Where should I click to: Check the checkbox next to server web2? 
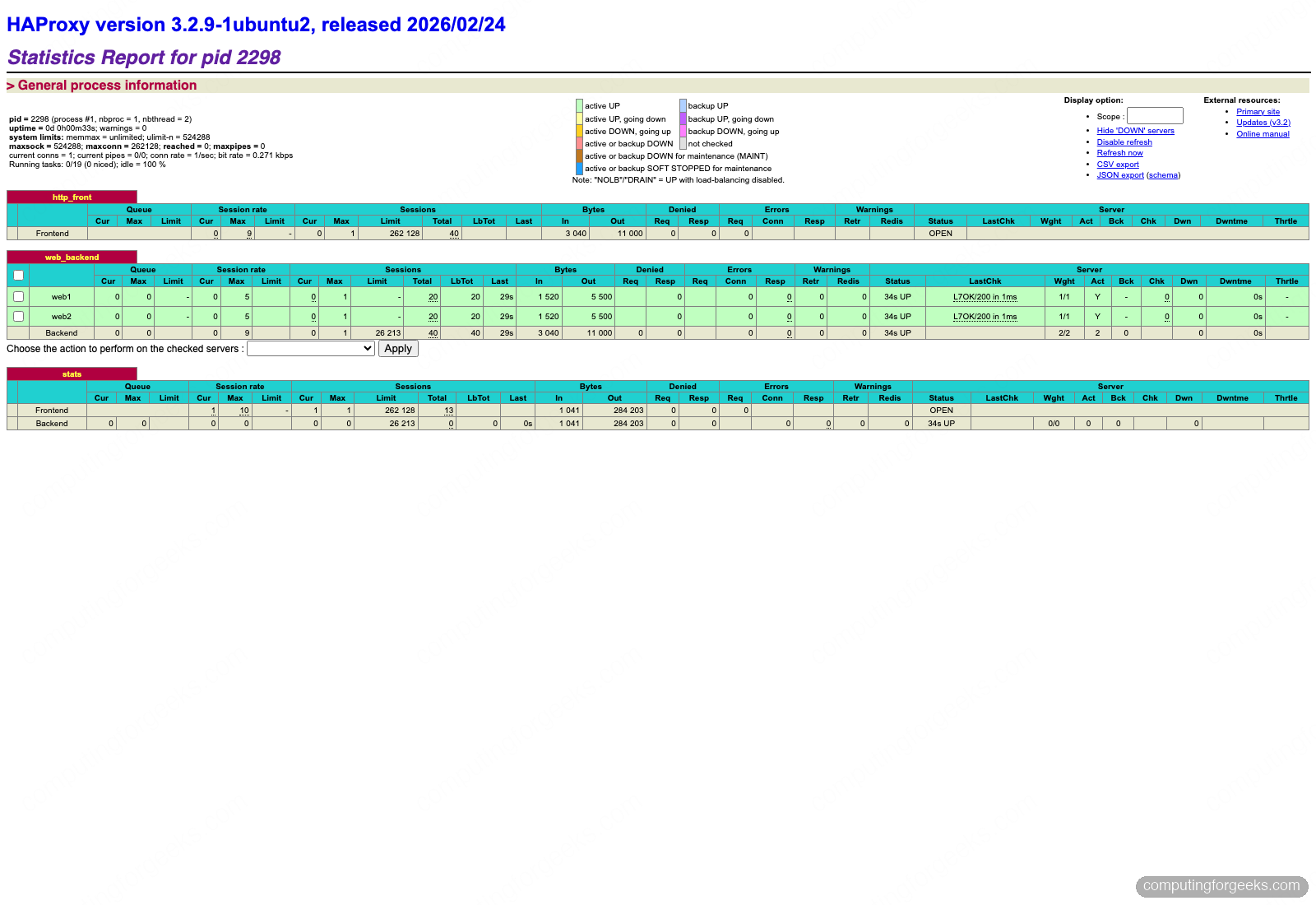18,316
